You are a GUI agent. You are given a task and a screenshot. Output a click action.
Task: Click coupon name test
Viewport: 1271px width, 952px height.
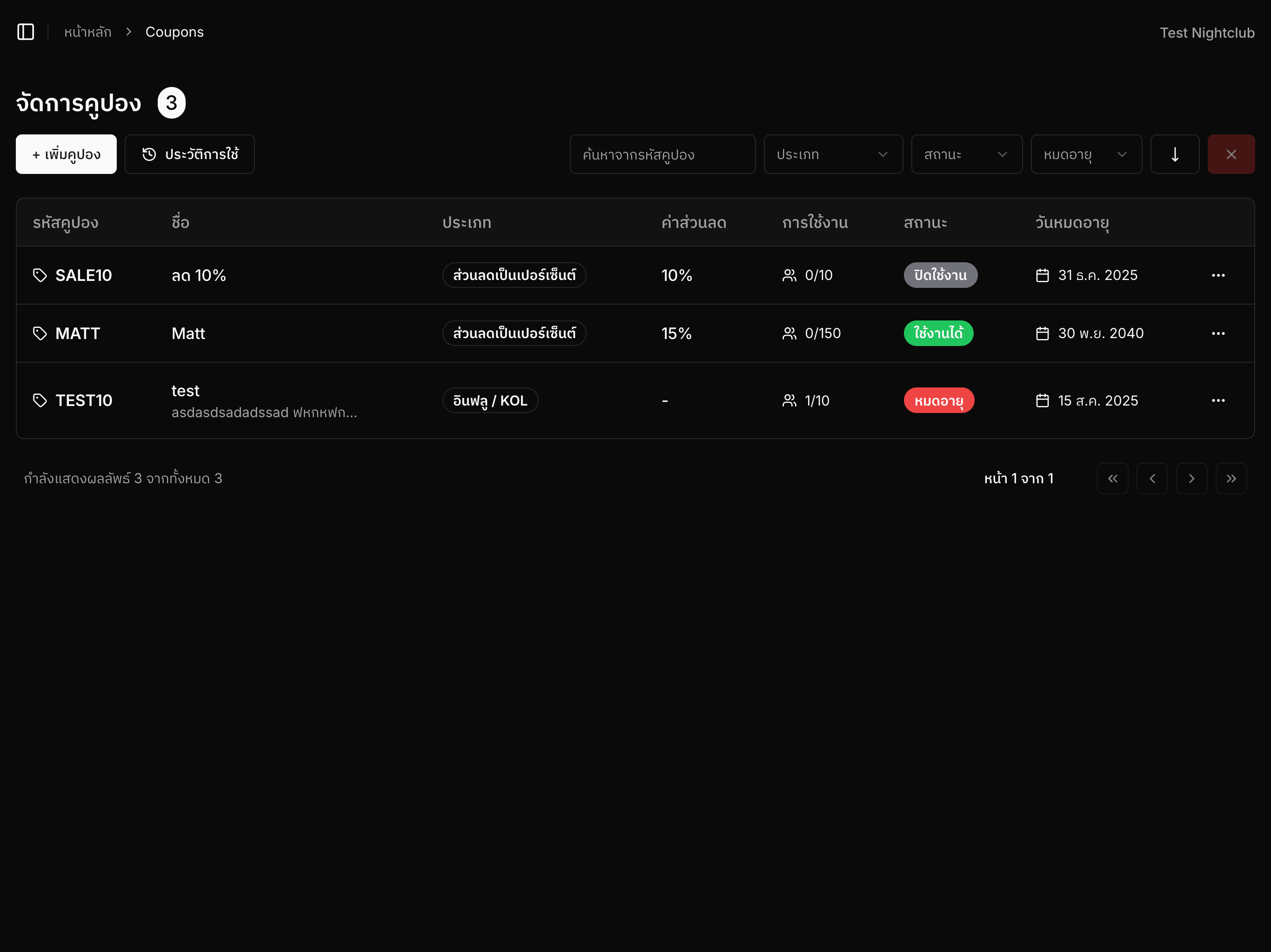(185, 391)
